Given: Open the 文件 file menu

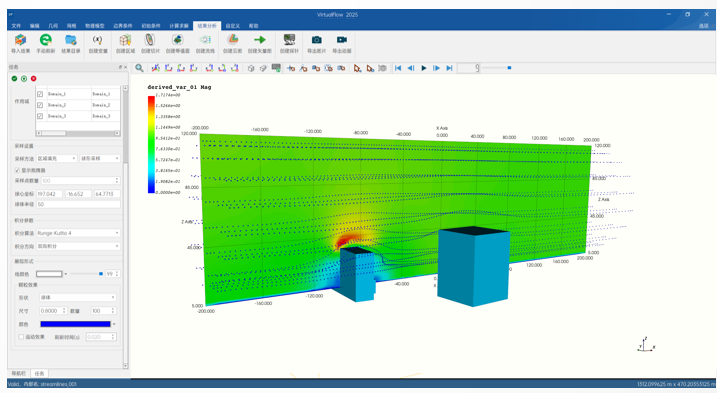Looking at the screenshot, I should coord(16,26).
